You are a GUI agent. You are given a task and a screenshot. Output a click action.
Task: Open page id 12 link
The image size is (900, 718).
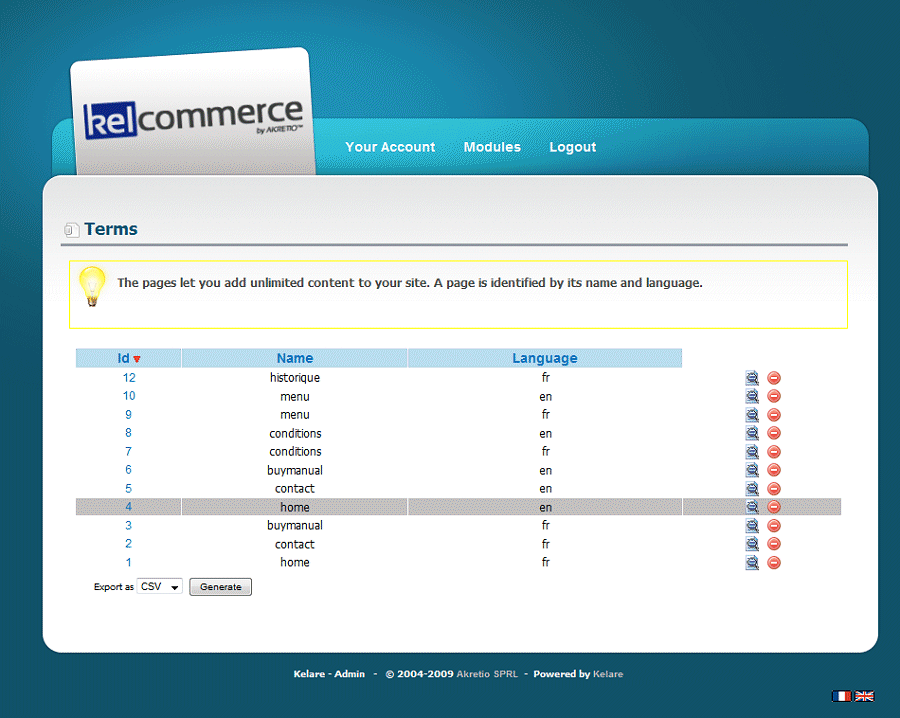tap(129, 378)
